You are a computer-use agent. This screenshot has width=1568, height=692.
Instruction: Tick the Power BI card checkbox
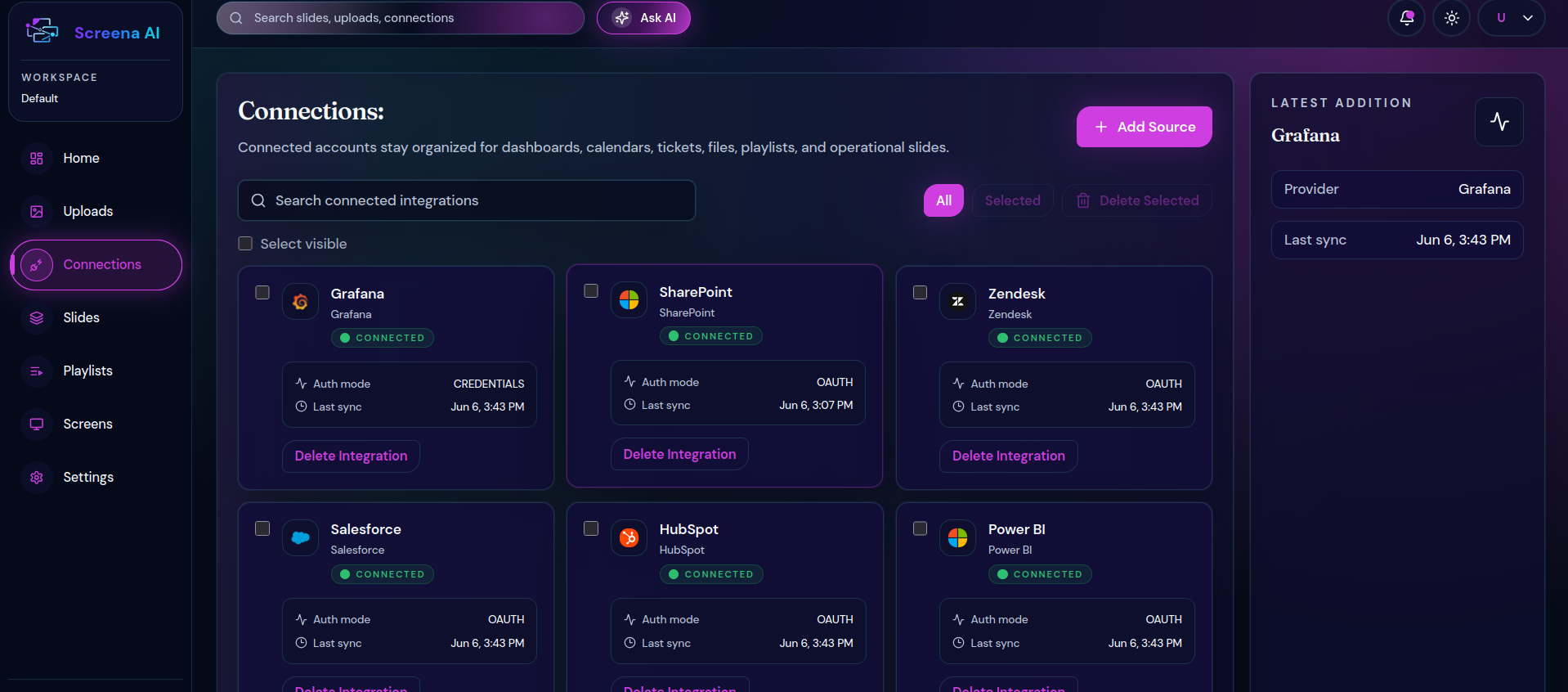[x=920, y=529]
